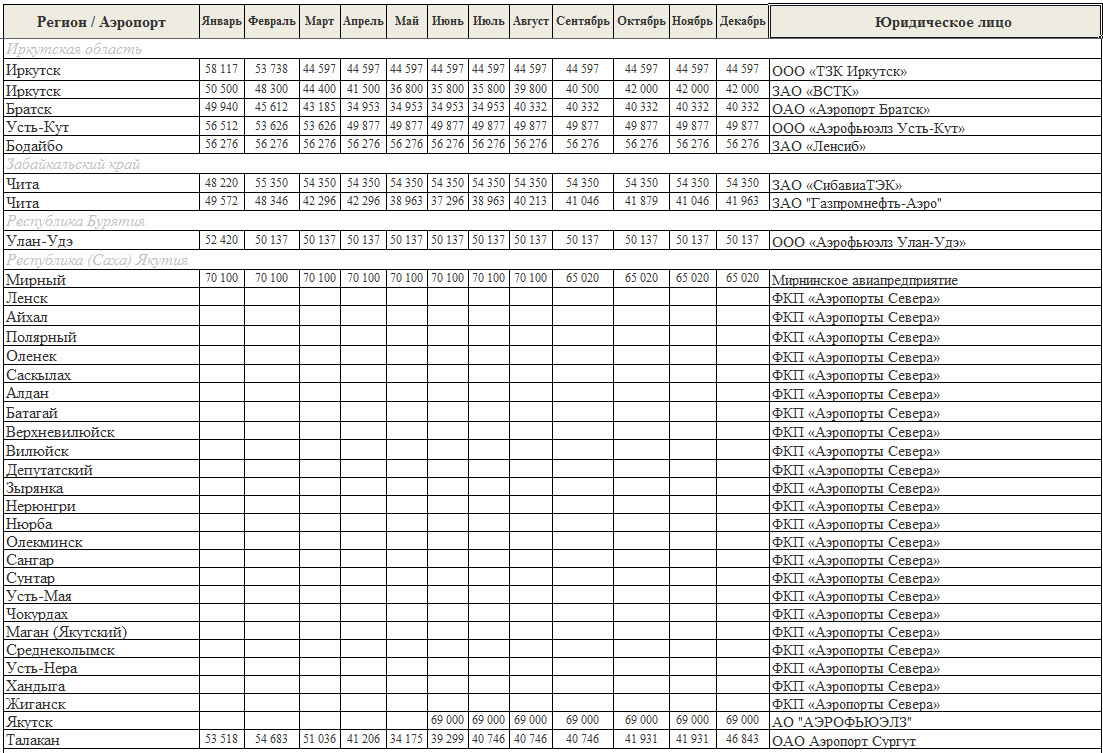Select the Братск January value '49 940'
The height and width of the screenshot is (753, 1103).
point(222,107)
